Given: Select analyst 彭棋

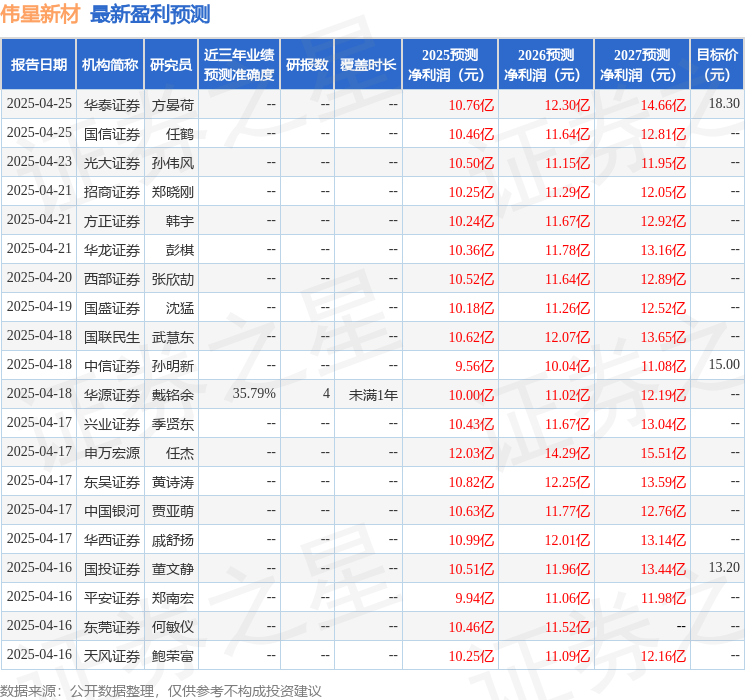Looking at the screenshot, I should click(x=180, y=249).
